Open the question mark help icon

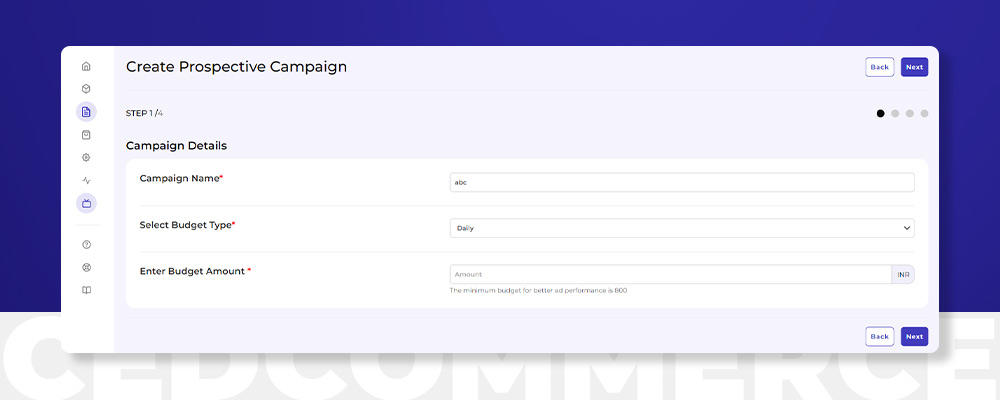pyautogui.click(x=86, y=244)
